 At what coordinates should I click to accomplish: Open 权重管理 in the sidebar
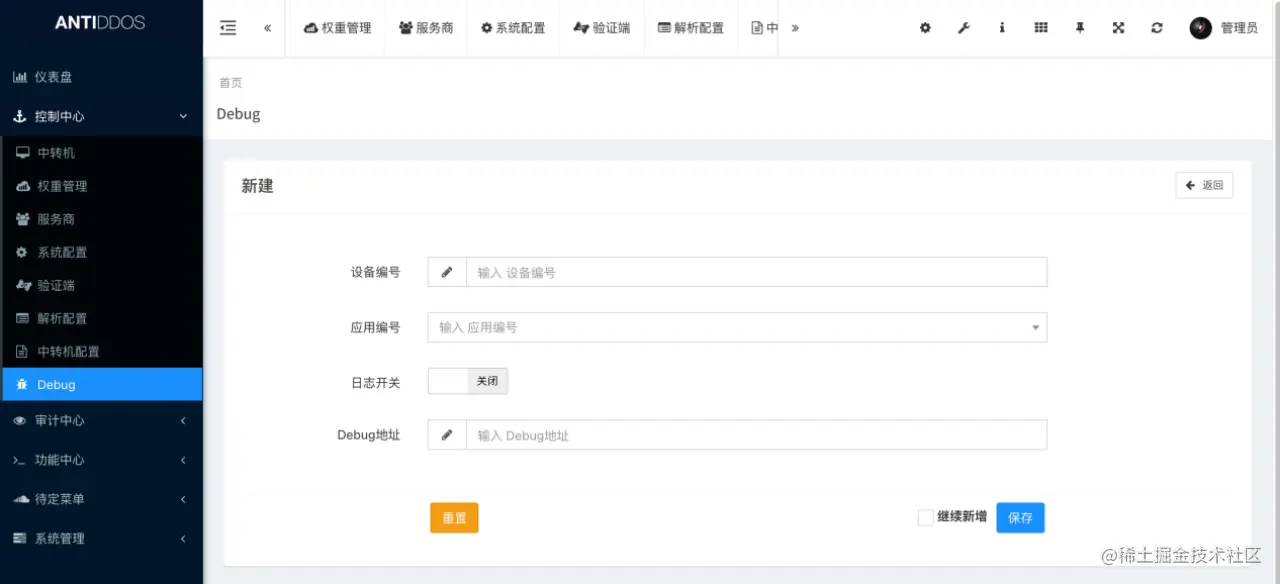[101, 186]
